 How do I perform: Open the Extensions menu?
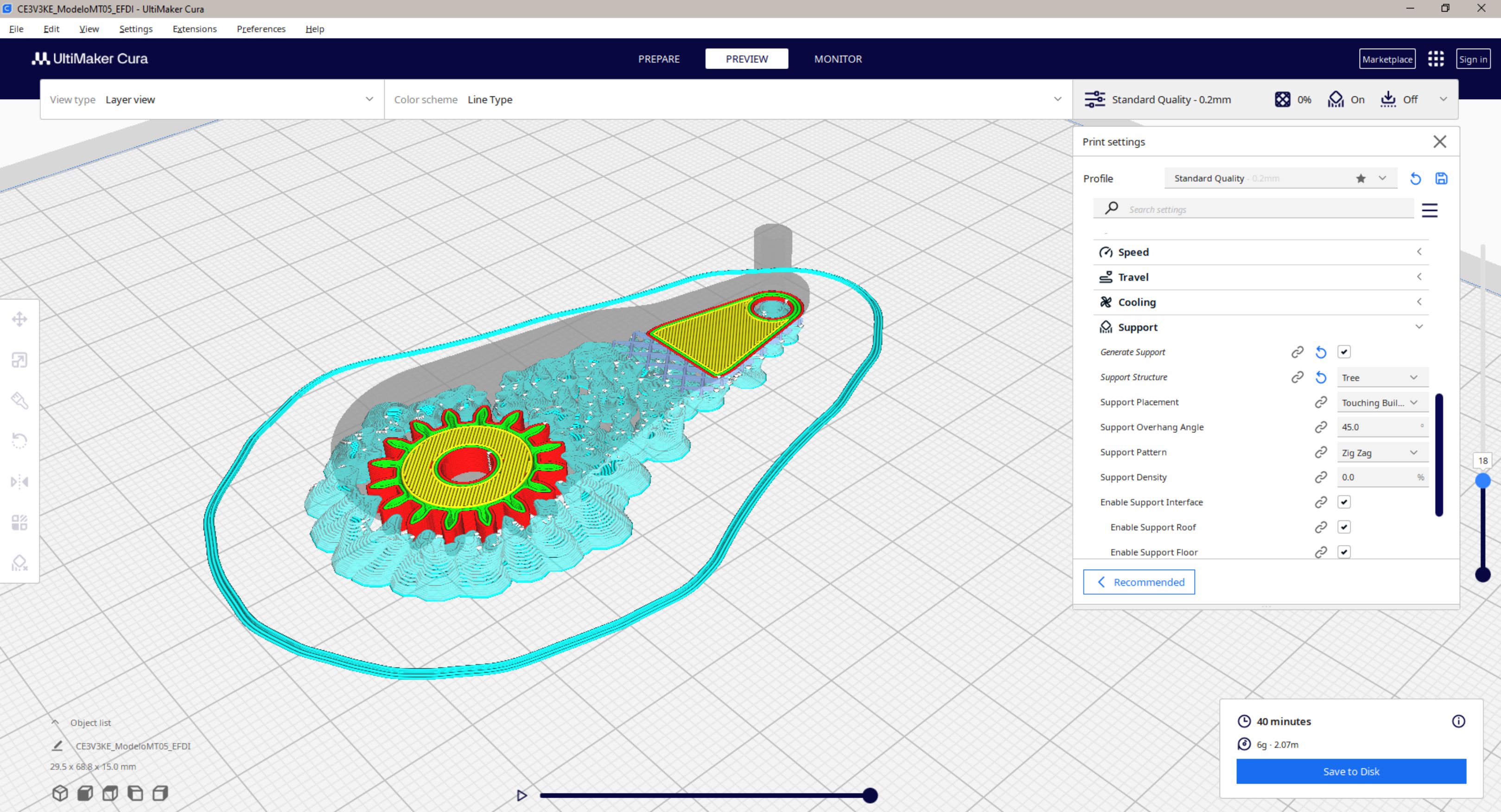(x=194, y=29)
